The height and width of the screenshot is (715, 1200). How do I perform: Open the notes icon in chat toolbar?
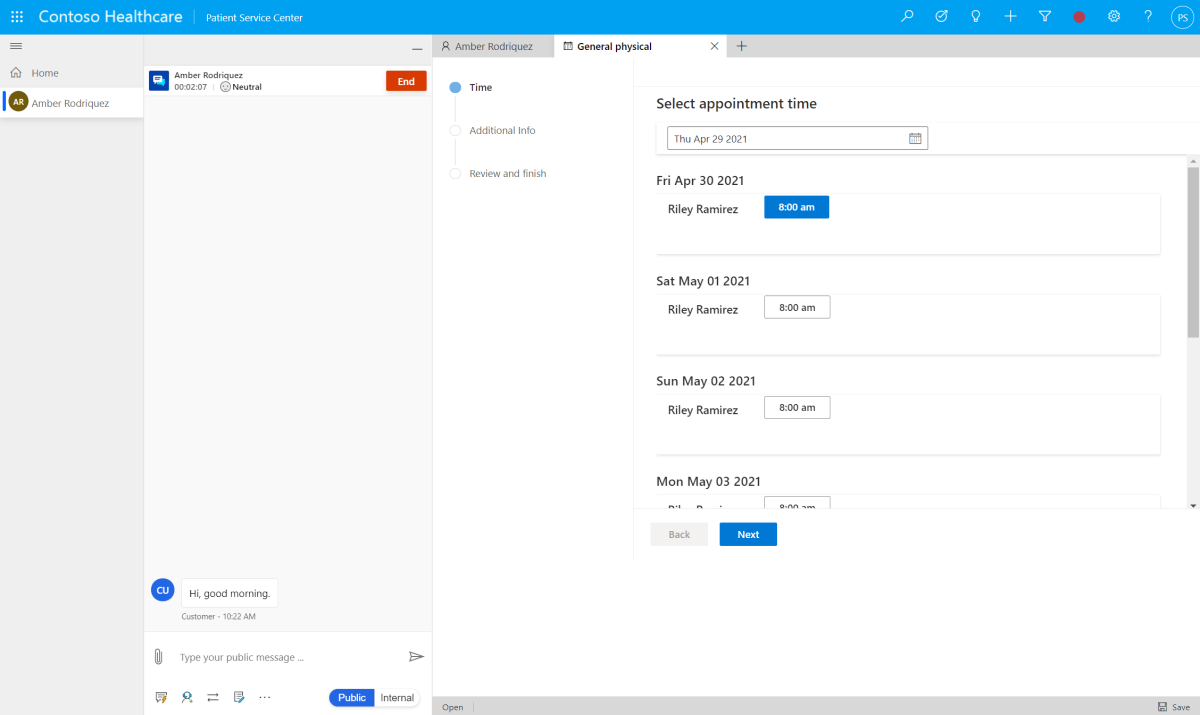tap(239, 697)
